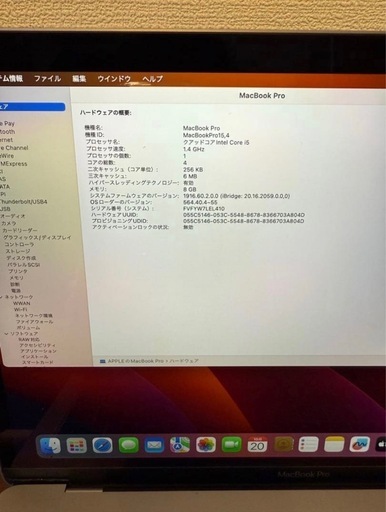The image size is (386, 512).
Task: Select Wi-Fi under ネットワーク
Action: pyautogui.click(x=20, y=309)
